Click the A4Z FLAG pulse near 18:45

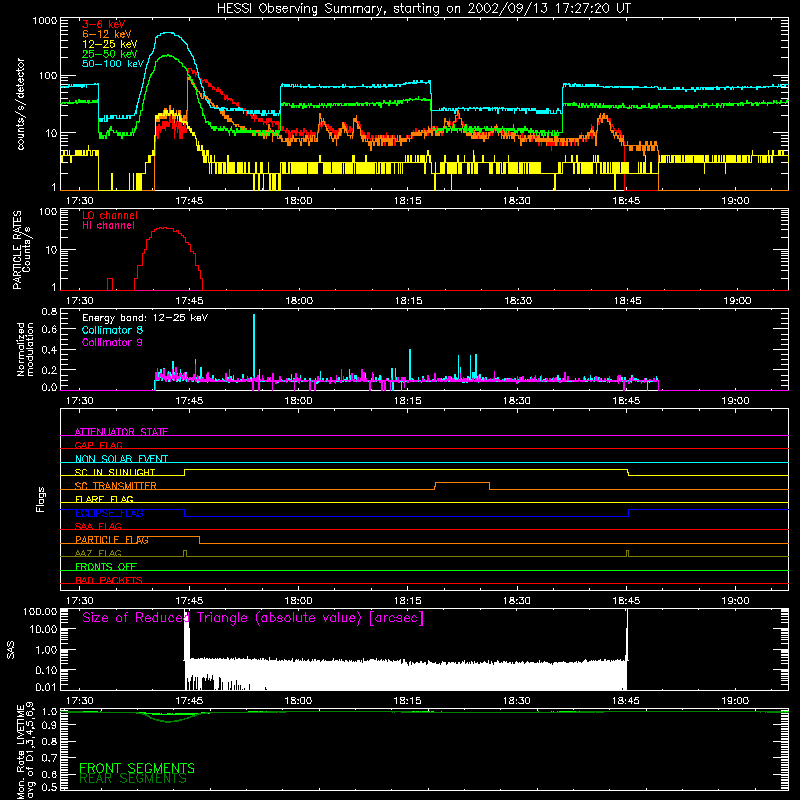coord(628,553)
